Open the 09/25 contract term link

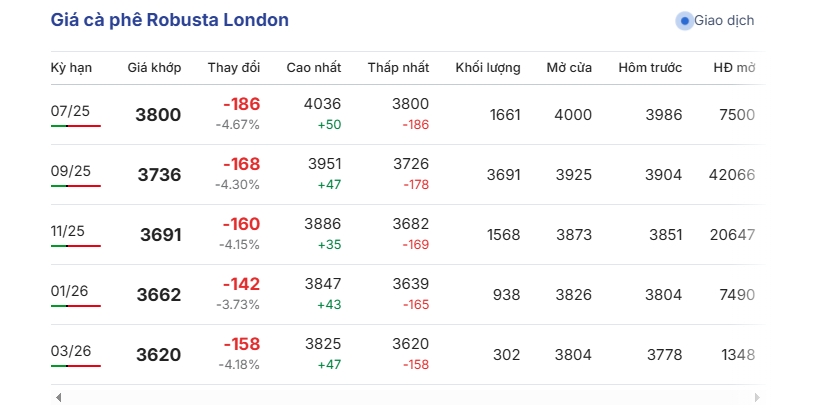(71, 171)
